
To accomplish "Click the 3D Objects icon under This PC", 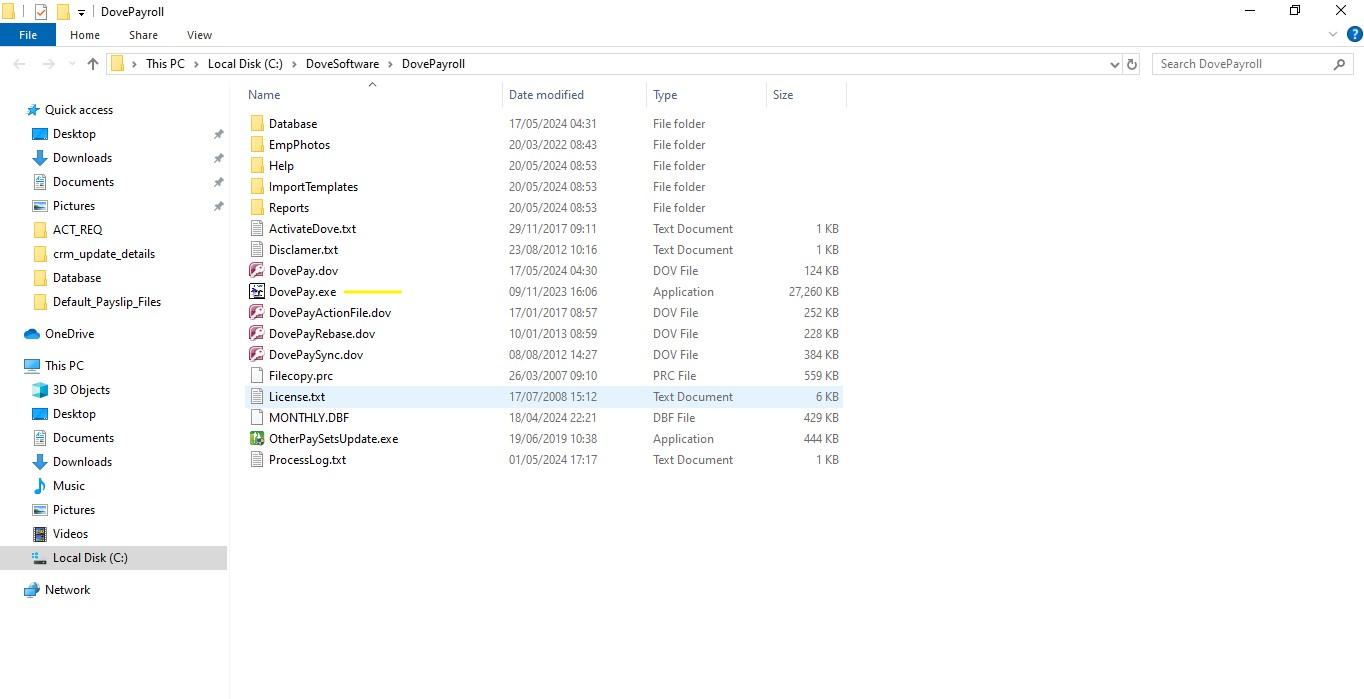I will coord(40,390).
